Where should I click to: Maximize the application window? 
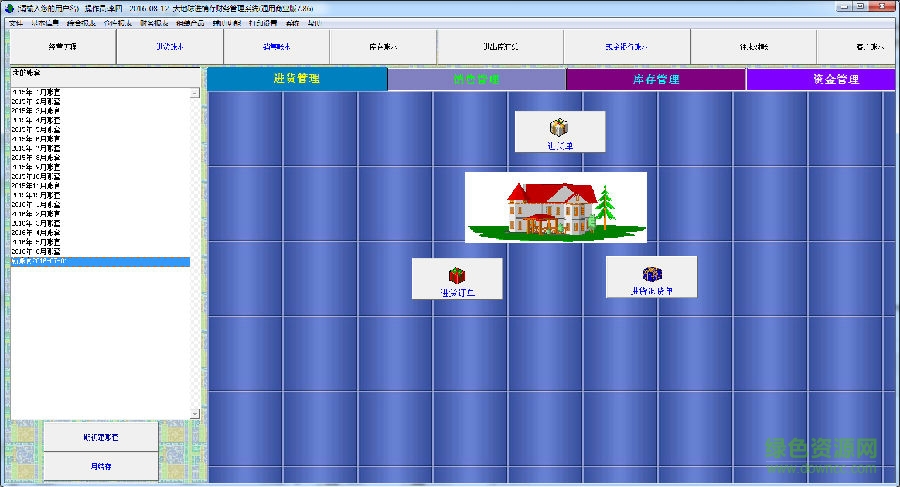861,7
